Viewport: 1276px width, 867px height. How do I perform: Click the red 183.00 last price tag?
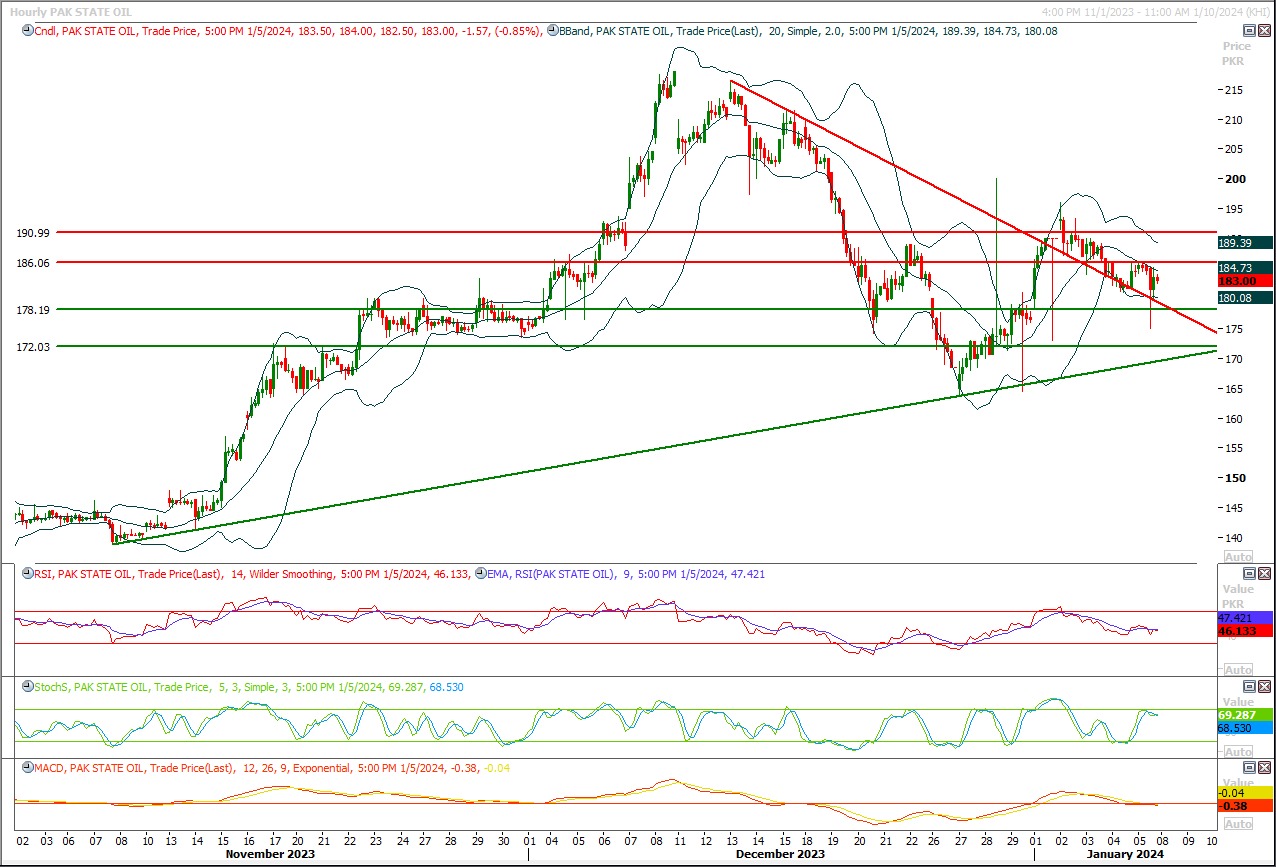tap(1244, 282)
